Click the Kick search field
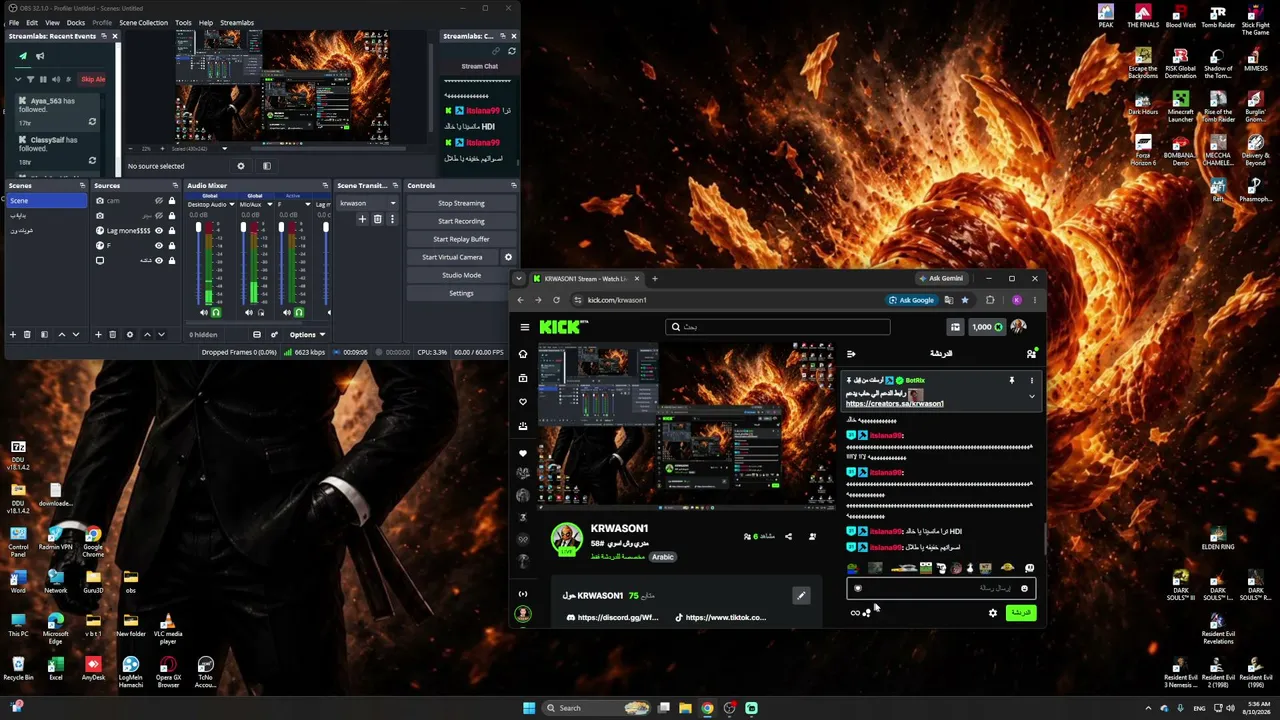1280x720 pixels. [777, 327]
